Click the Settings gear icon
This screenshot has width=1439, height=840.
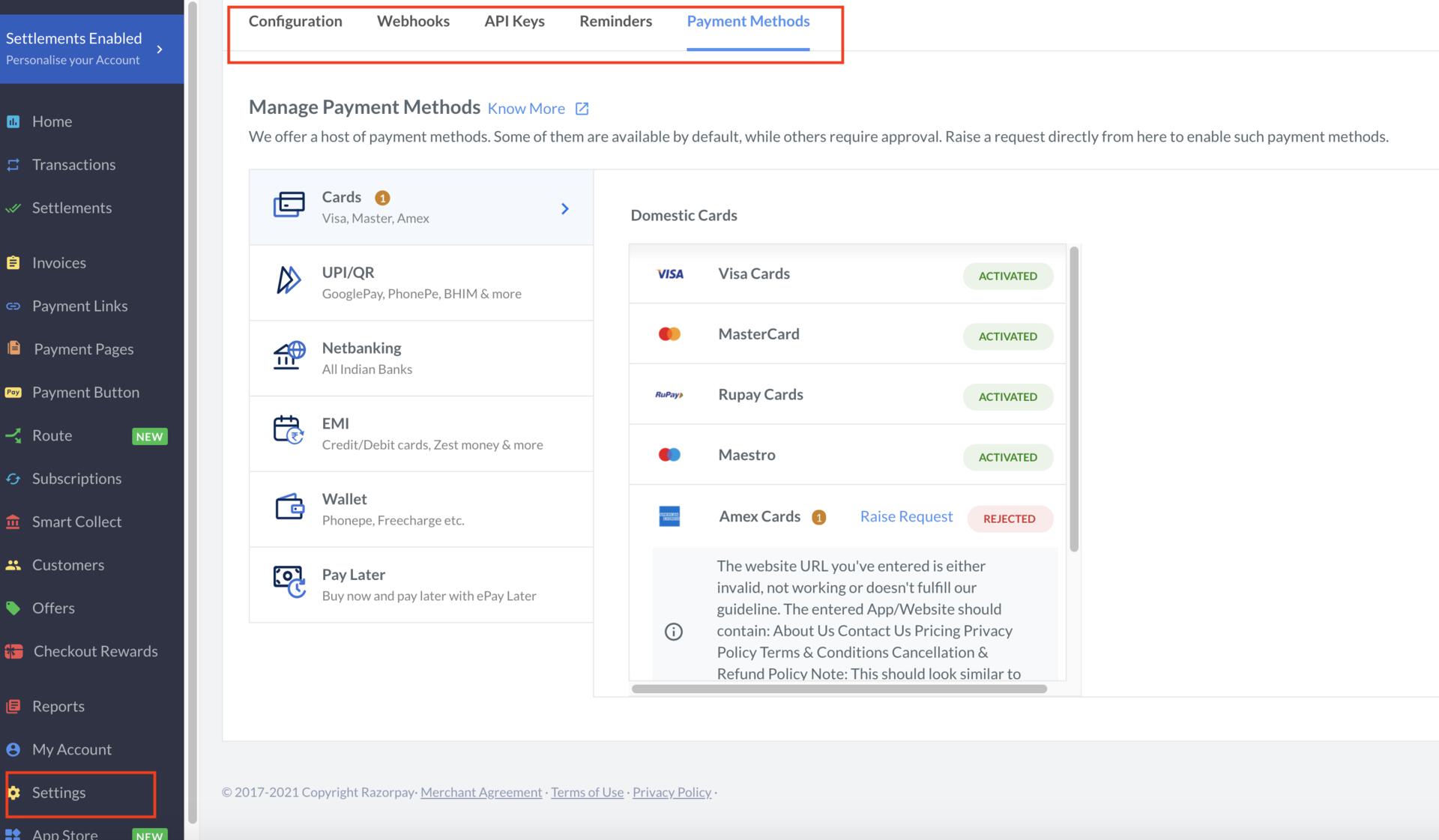[13, 793]
